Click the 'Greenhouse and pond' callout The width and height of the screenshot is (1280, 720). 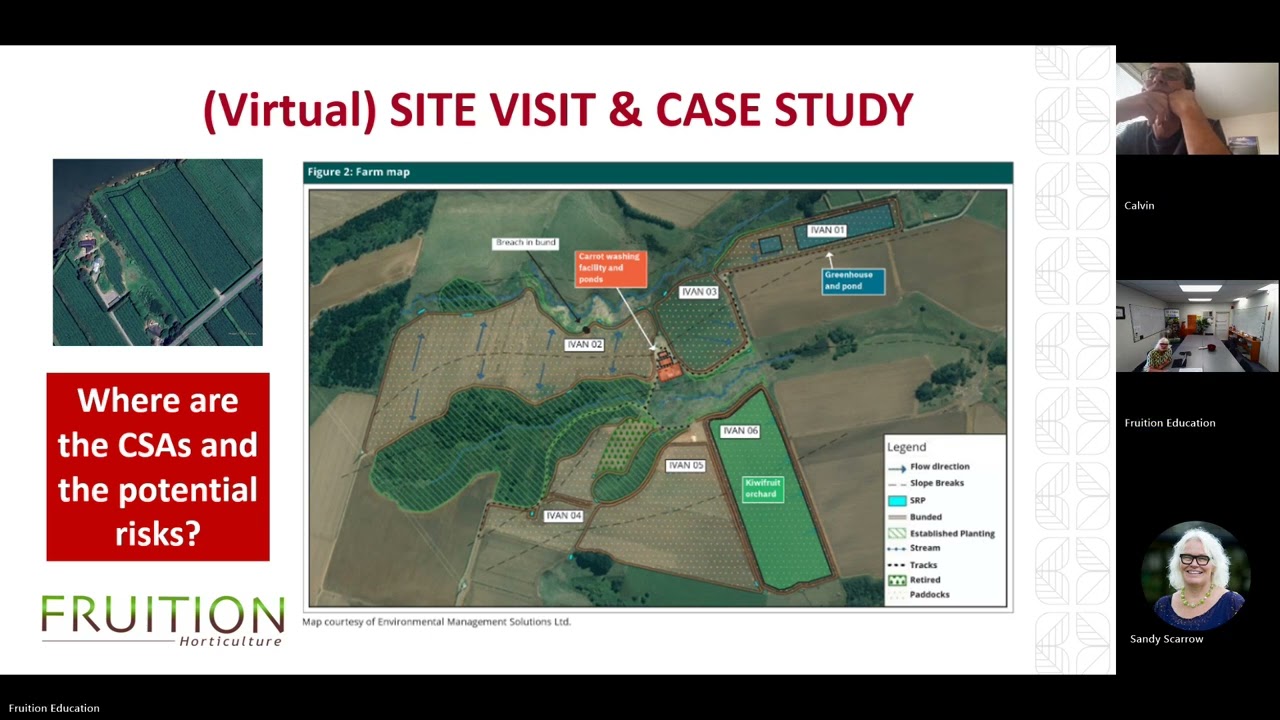point(853,281)
